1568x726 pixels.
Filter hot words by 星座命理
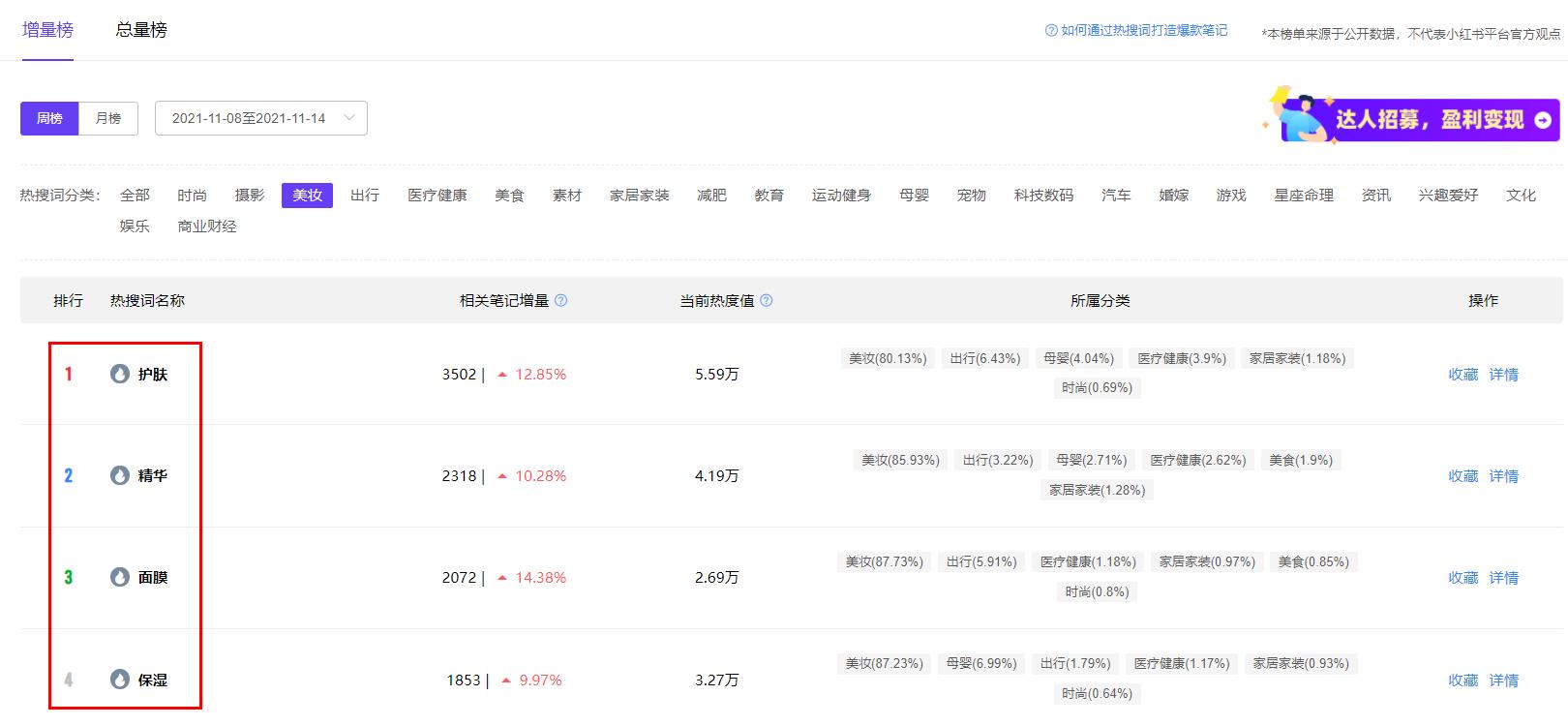click(1304, 196)
